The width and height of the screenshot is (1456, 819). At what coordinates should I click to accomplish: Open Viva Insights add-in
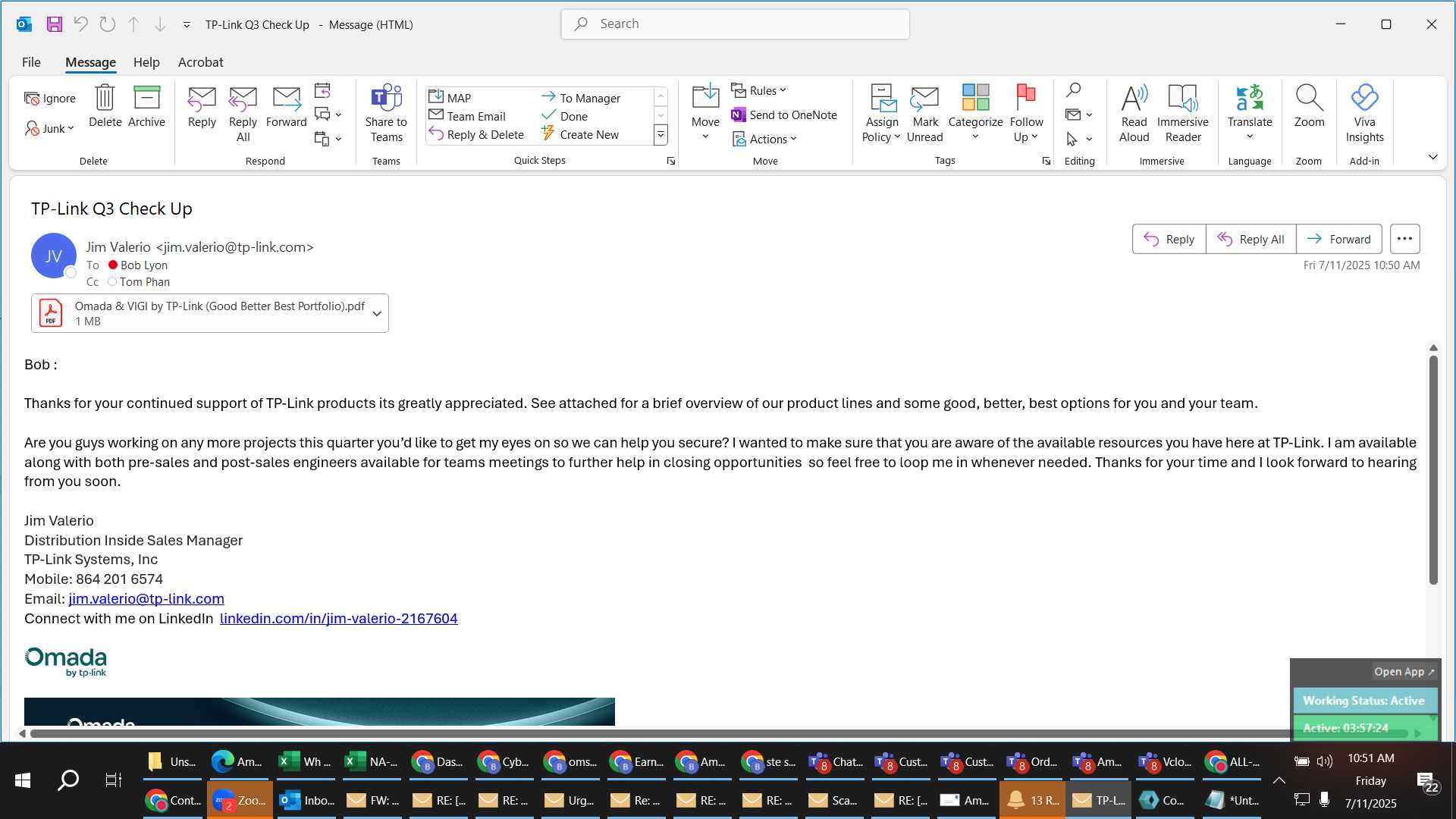coord(1364,114)
